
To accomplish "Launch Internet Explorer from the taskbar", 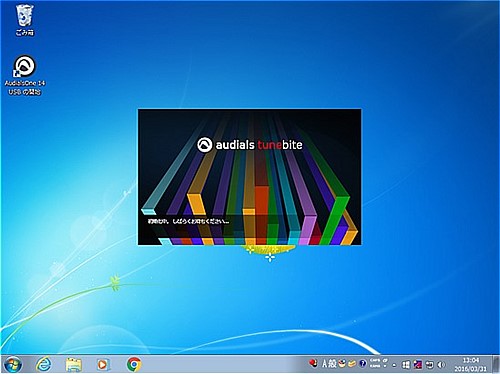I will (43, 364).
